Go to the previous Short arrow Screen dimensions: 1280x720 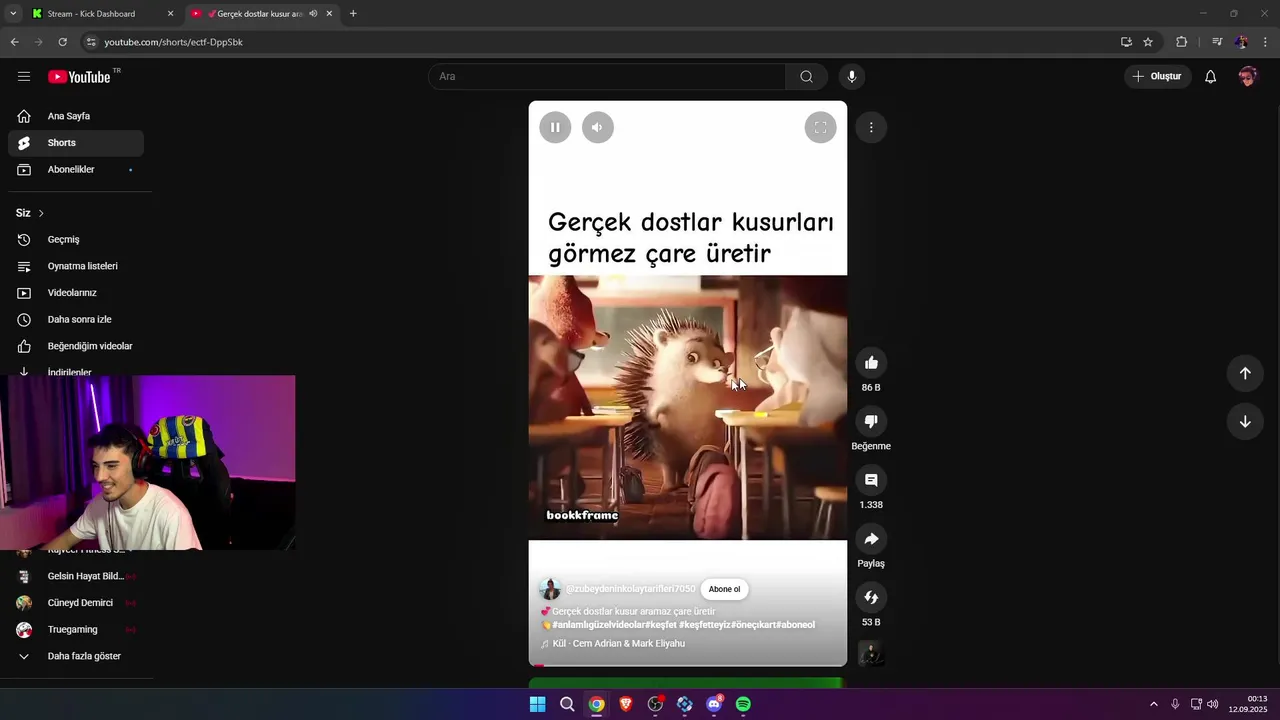coord(1245,373)
